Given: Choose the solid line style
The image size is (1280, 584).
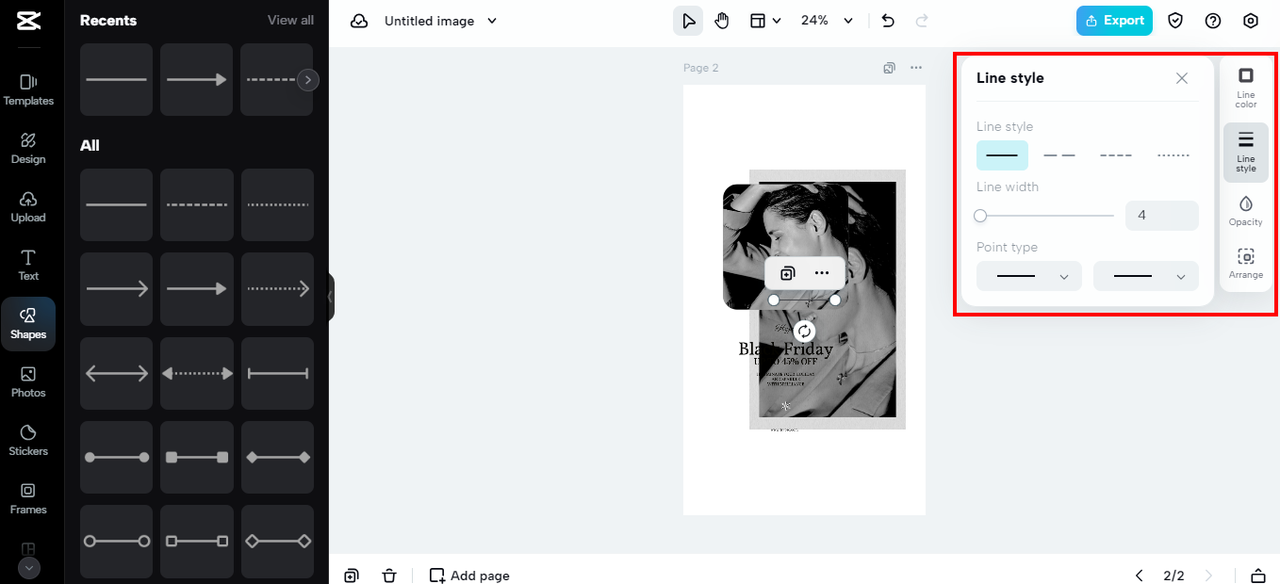Looking at the screenshot, I should coord(1002,155).
